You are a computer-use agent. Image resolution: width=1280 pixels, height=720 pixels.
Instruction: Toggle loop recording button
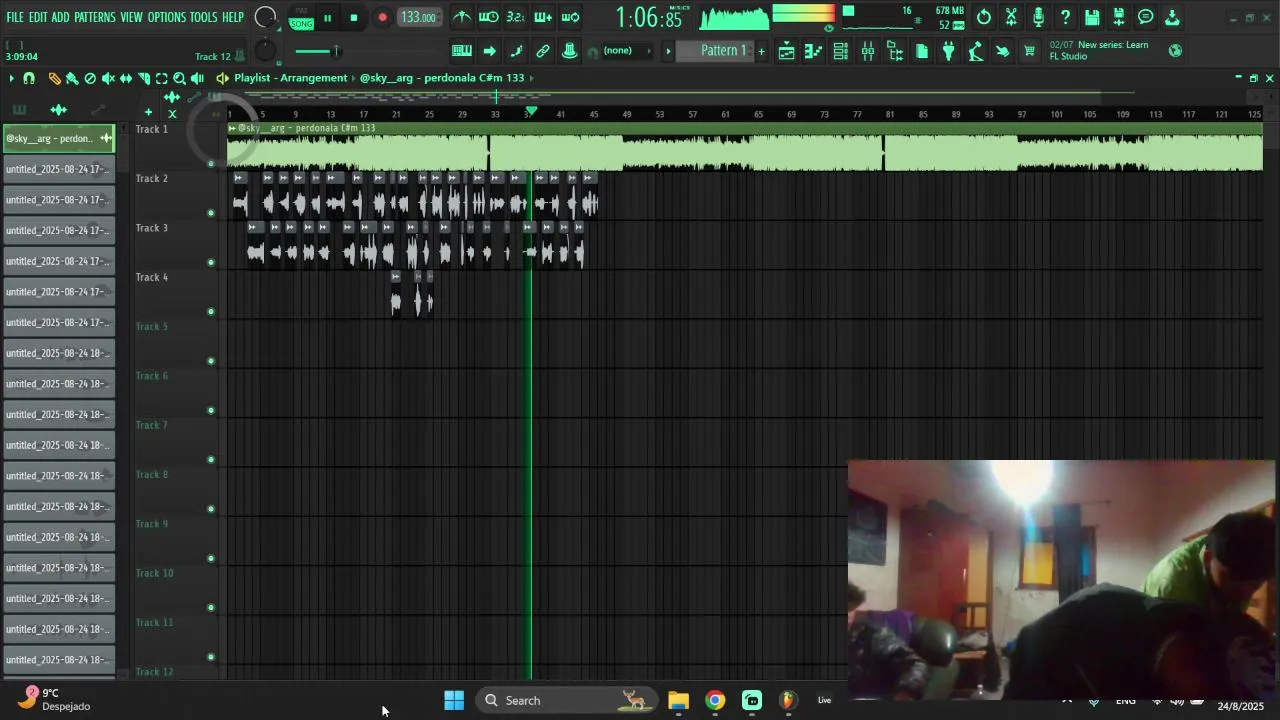click(x=570, y=17)
